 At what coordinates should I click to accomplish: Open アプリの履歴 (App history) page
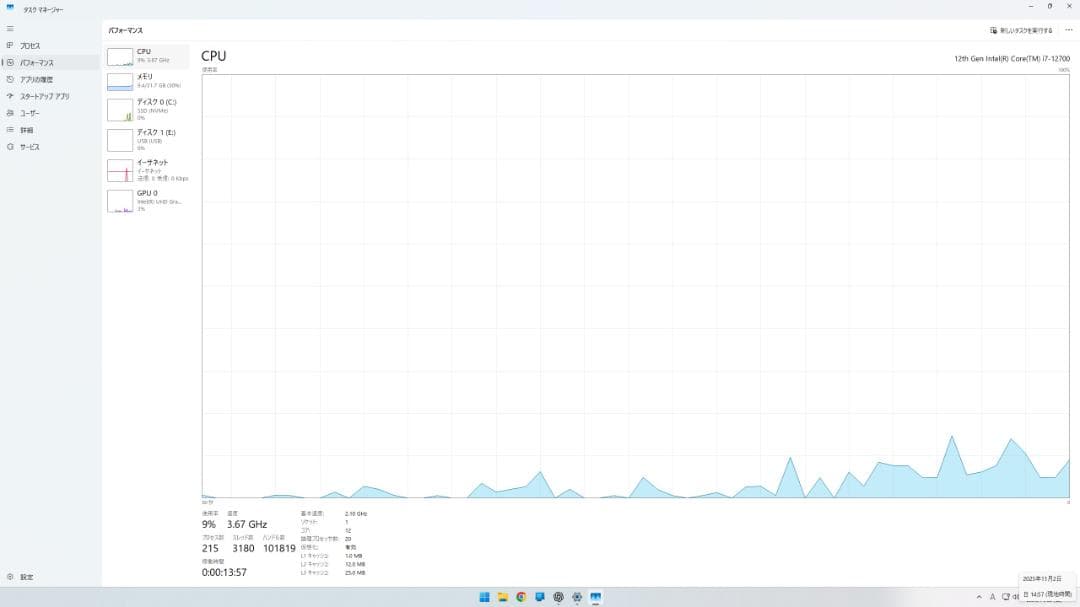click(x=36, y=80)
